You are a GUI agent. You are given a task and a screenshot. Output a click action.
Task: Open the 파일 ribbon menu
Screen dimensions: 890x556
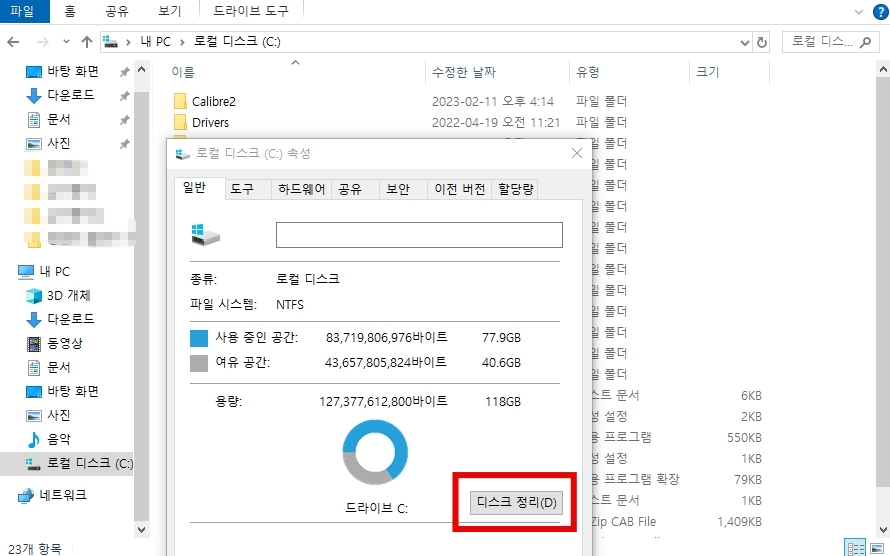23,11
